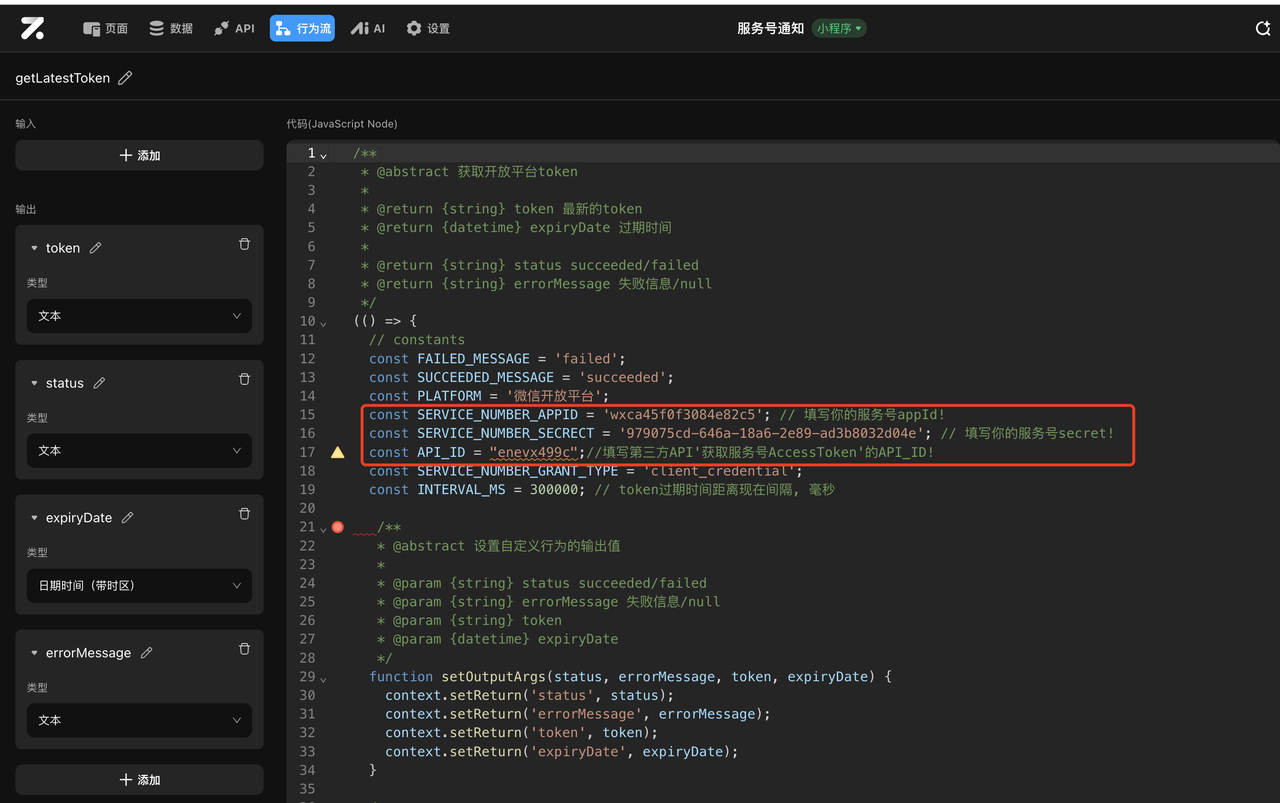Open the token type dropdown
This screenshot has height=803, width=1280.
pos(139,316)
